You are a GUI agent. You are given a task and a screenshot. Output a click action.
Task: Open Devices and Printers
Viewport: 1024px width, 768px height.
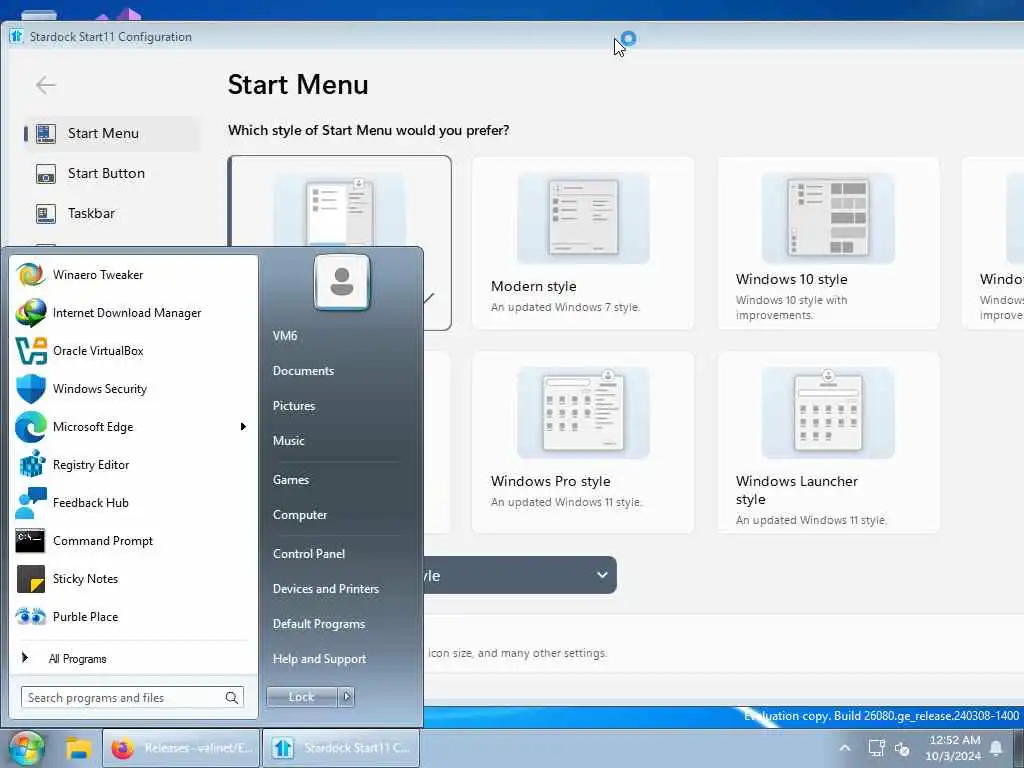pyautogui.click(x=326, y=588)
